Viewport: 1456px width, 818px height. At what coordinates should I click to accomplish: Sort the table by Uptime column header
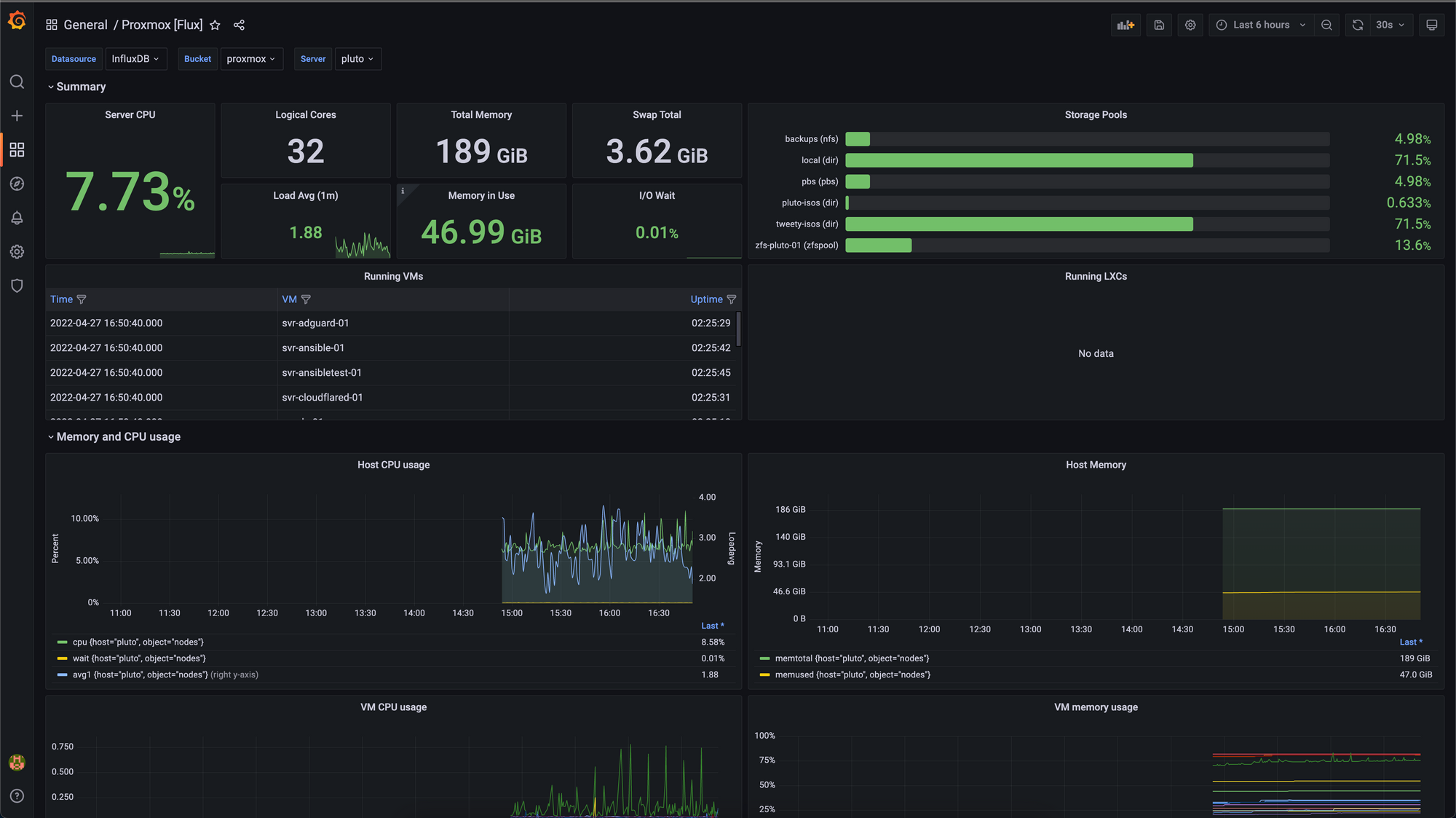706,299
